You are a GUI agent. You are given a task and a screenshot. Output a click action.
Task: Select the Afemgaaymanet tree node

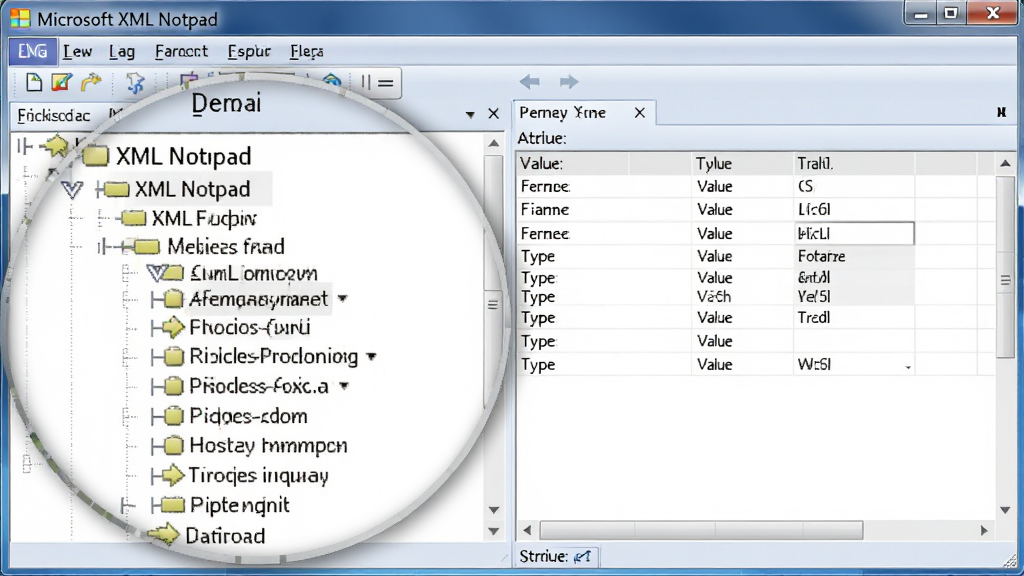click(259, 299)
